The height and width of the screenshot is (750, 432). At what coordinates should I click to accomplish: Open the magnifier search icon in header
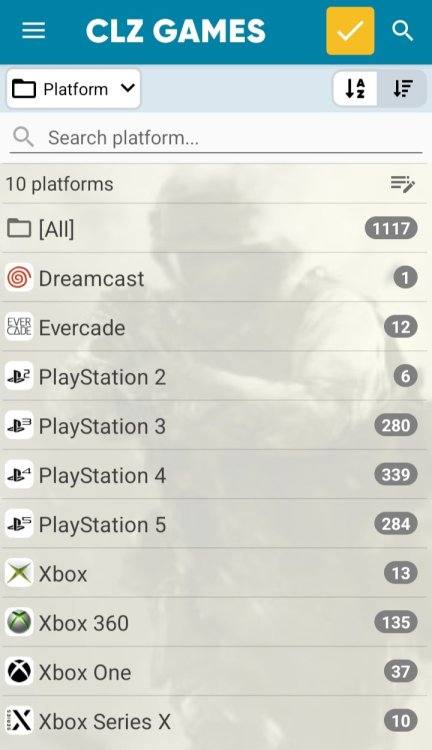[402, 31]
